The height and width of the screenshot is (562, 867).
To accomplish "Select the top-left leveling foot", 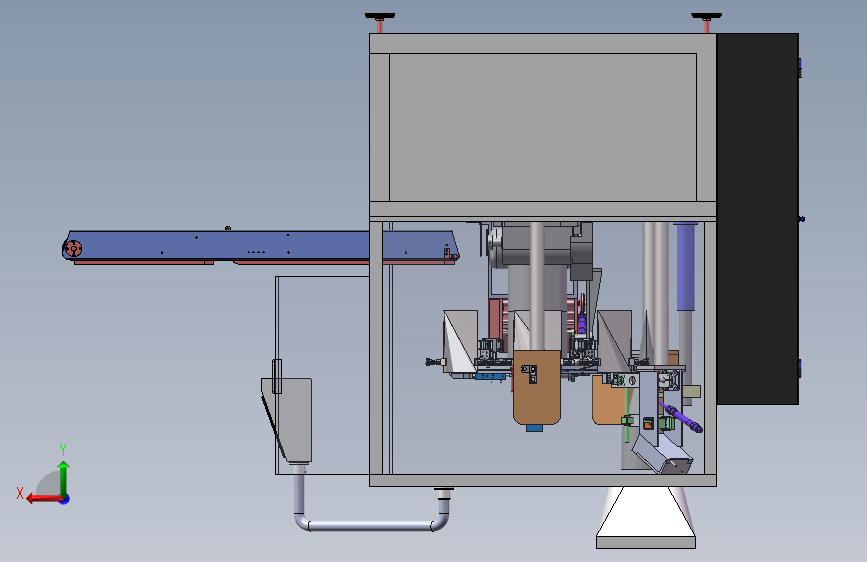I will click(x=380, y=22).
